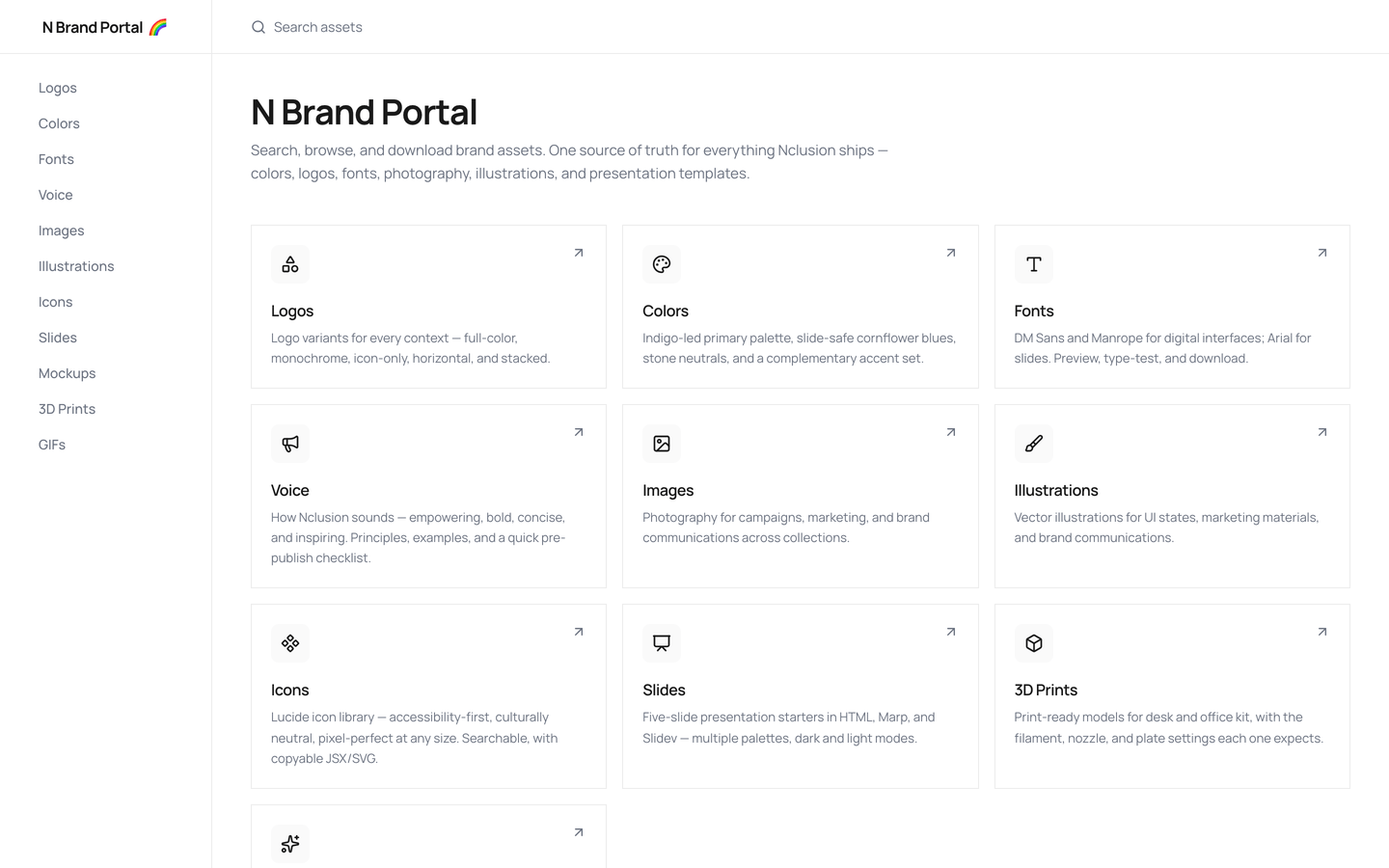Open Colors in the sidebar

click(59, 123)
